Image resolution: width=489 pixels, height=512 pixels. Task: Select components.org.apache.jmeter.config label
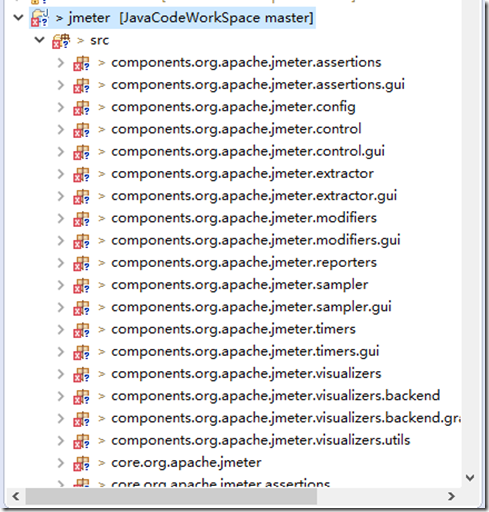coord(233,108)
